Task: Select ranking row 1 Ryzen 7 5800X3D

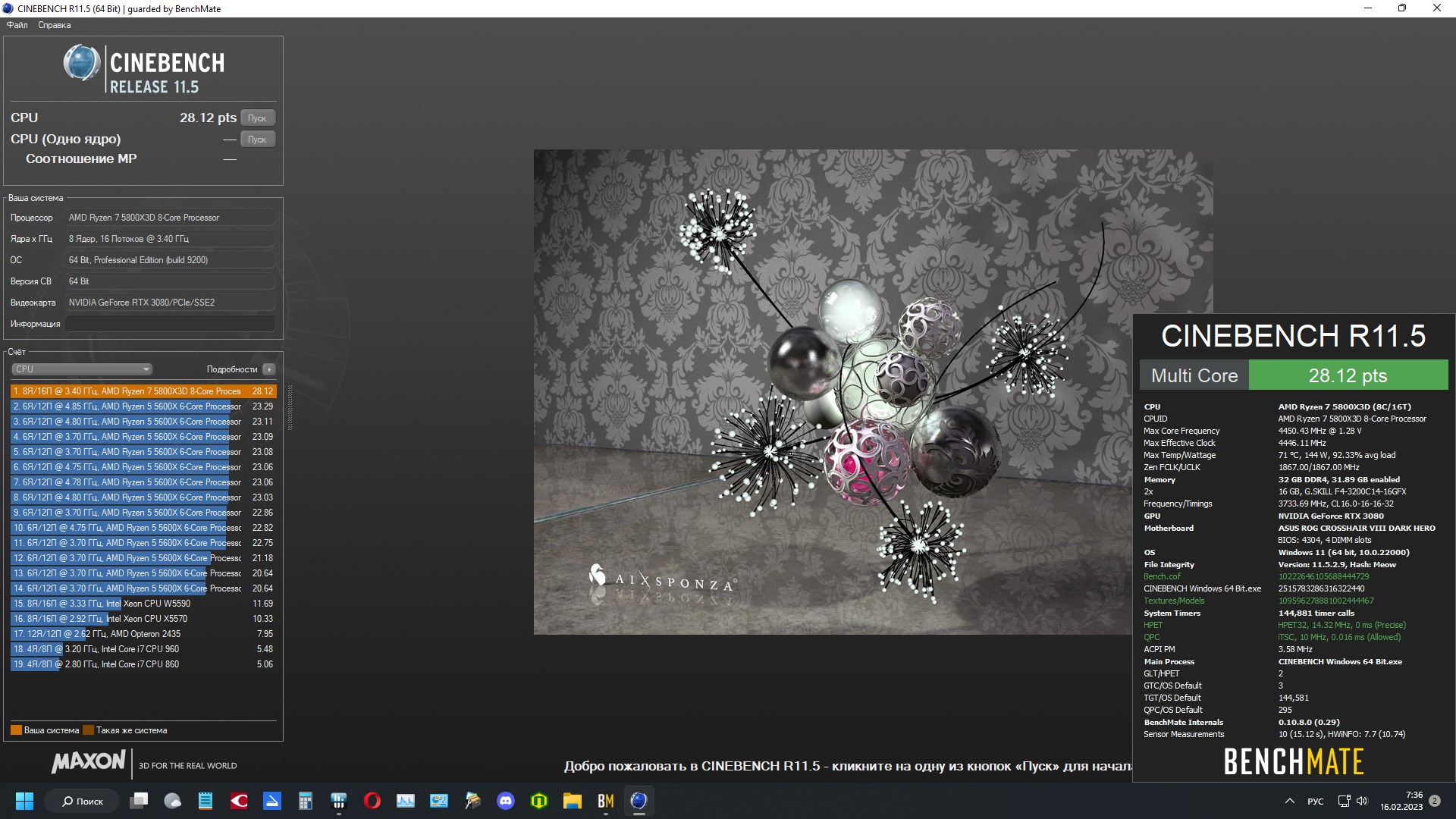Action: 143,391
